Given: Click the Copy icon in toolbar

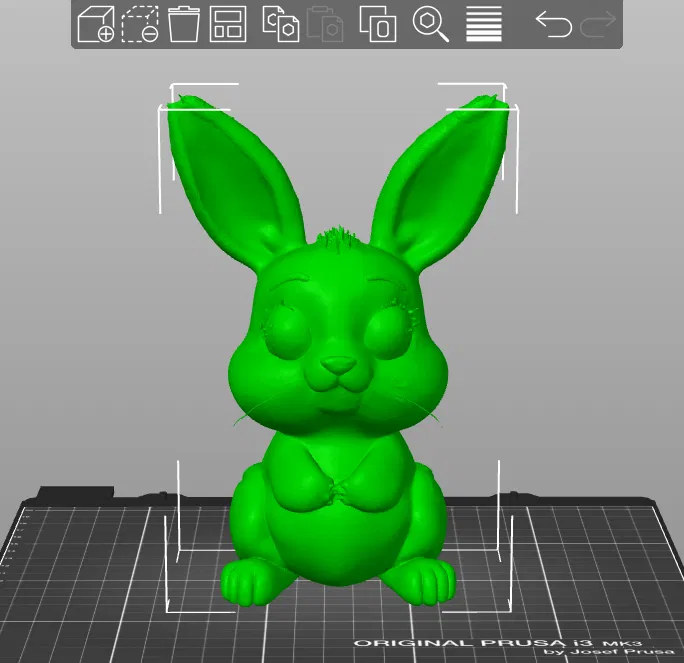Looking at the screenshot, I should [x=281, y=24].
